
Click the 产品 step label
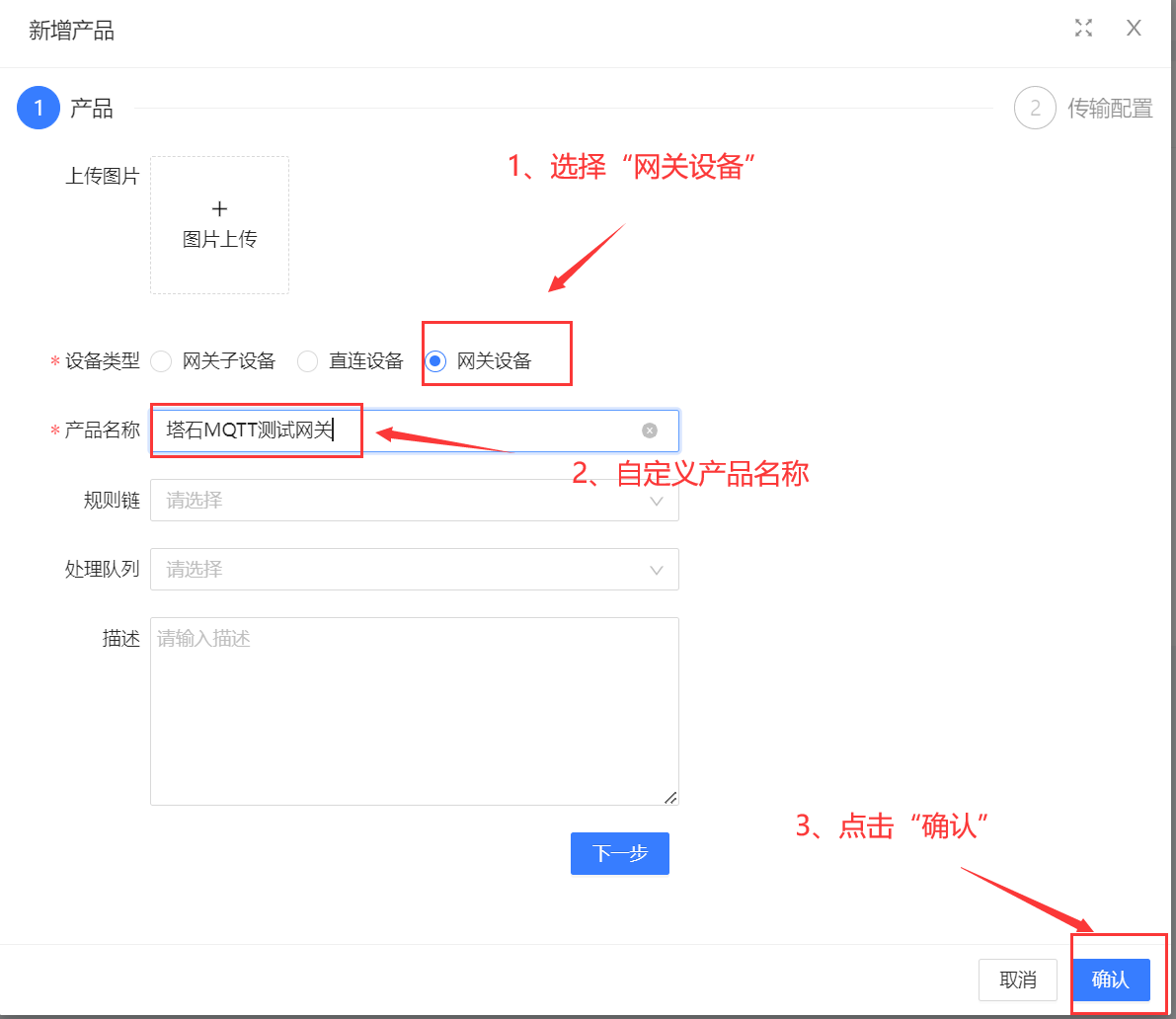coord(91,109)
